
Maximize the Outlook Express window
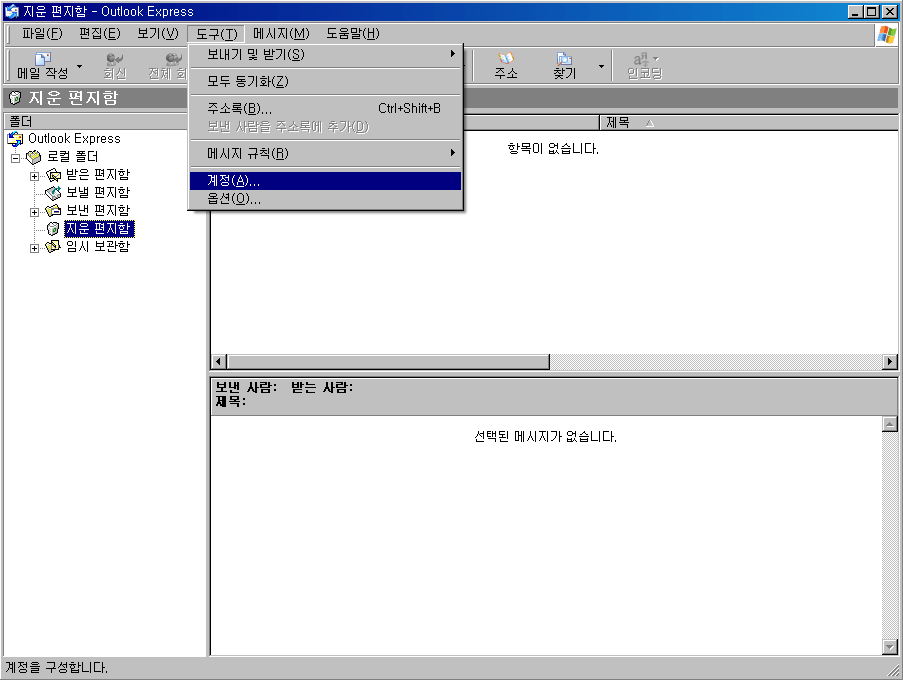point(872,12)
